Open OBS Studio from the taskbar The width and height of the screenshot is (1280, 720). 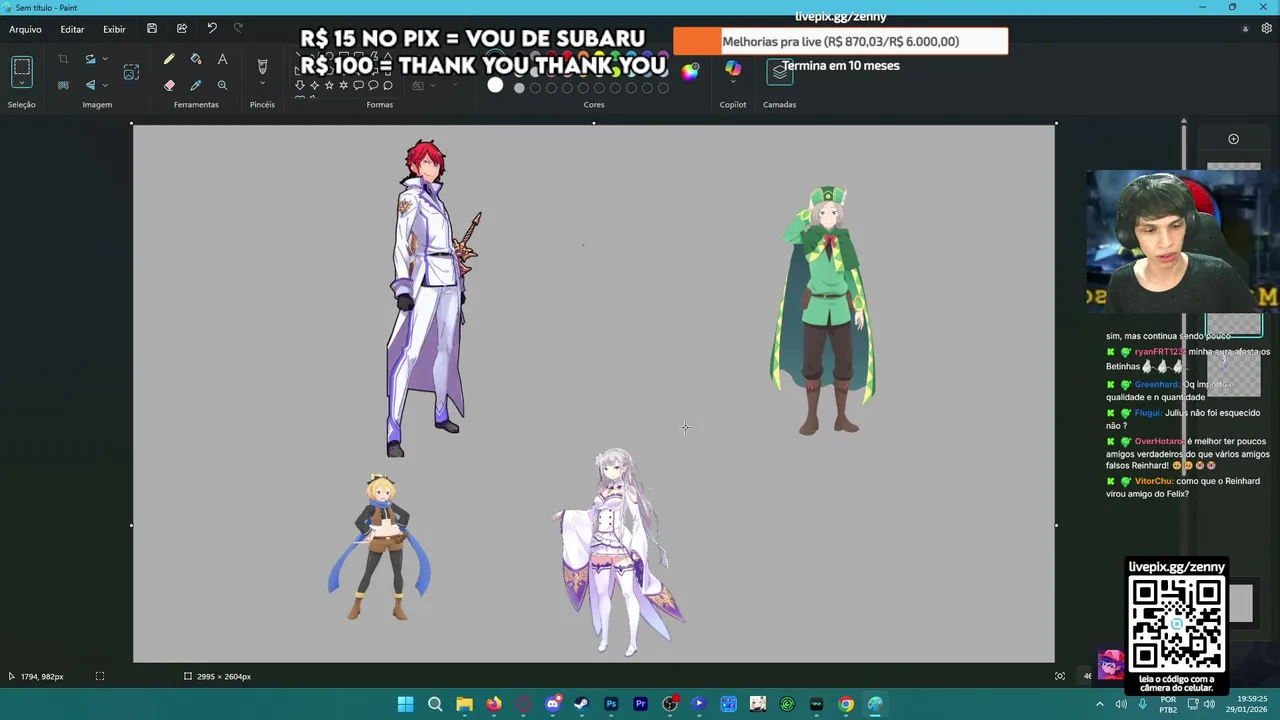click(x=670, y=704)
